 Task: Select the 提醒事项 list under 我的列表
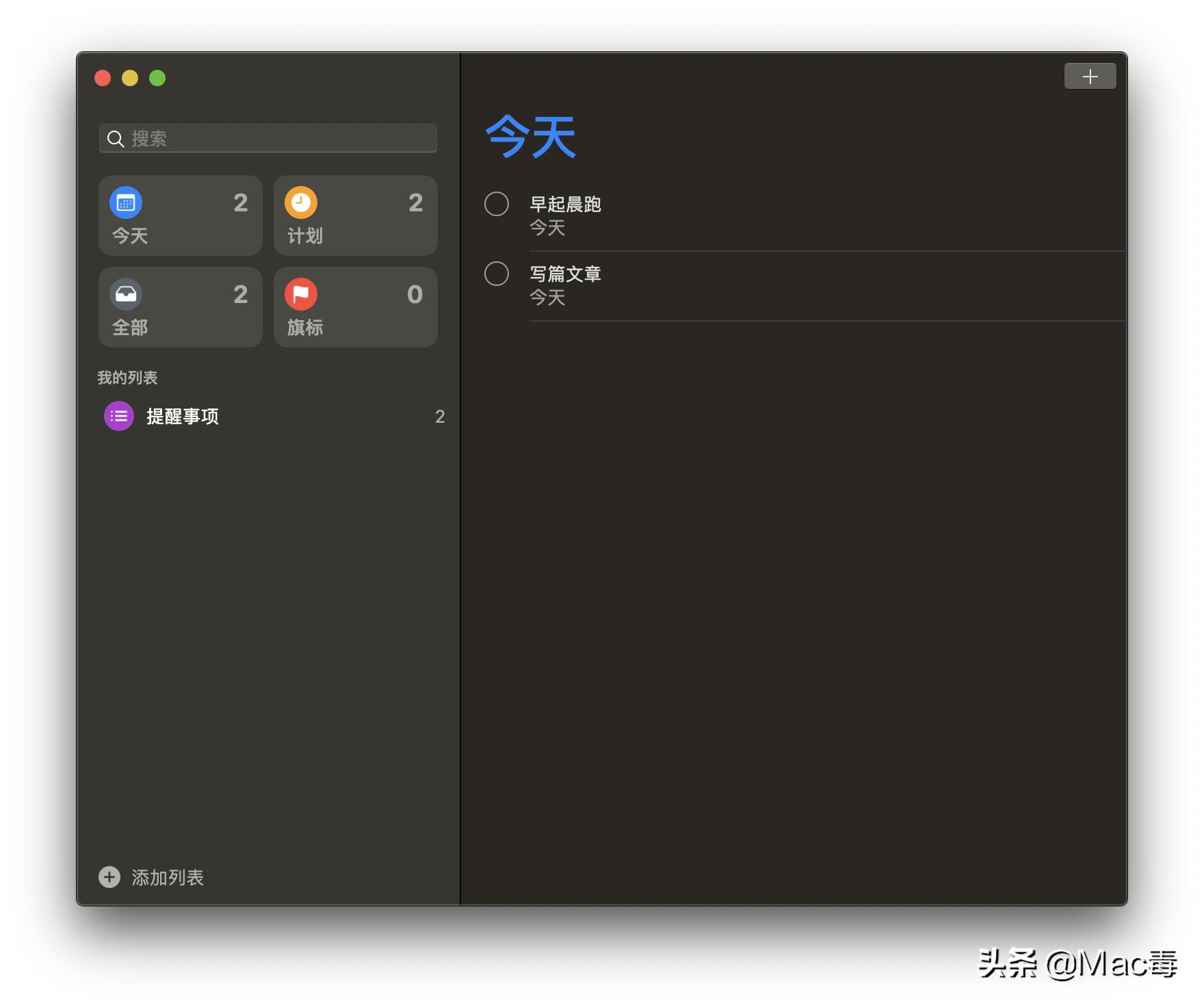click(x=181, y=415)
